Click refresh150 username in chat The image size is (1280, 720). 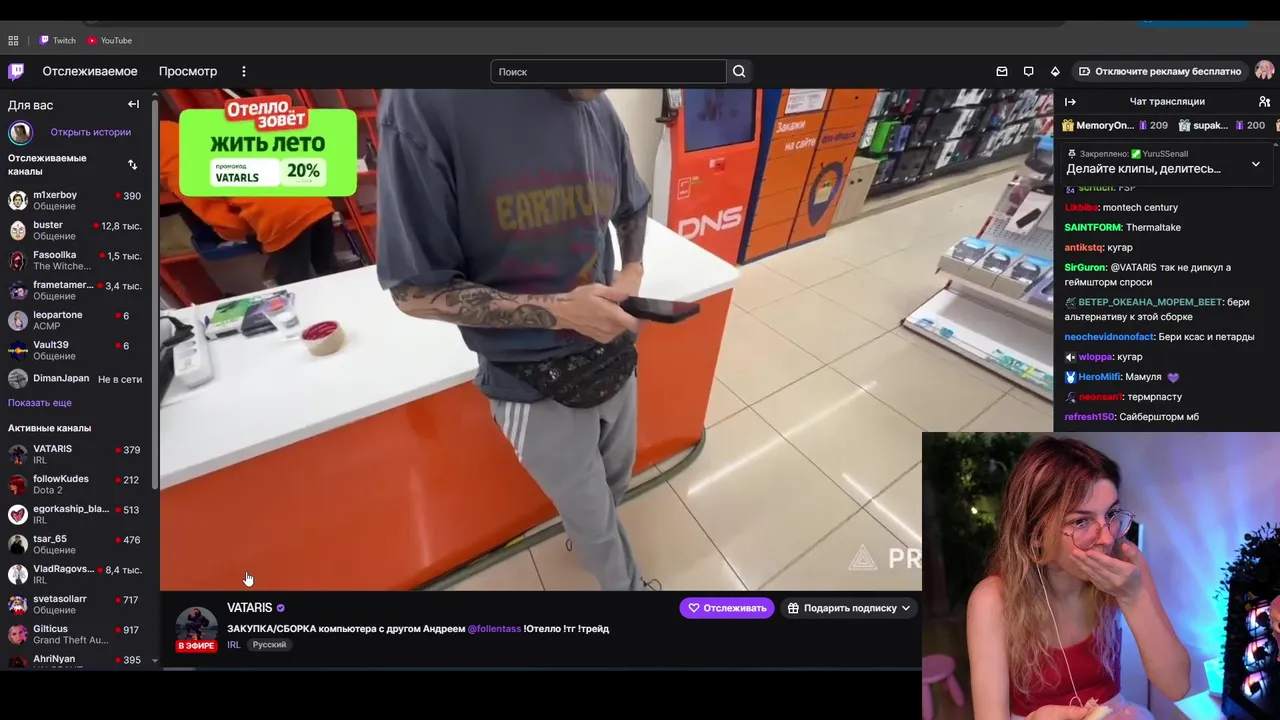point(1089,417)
